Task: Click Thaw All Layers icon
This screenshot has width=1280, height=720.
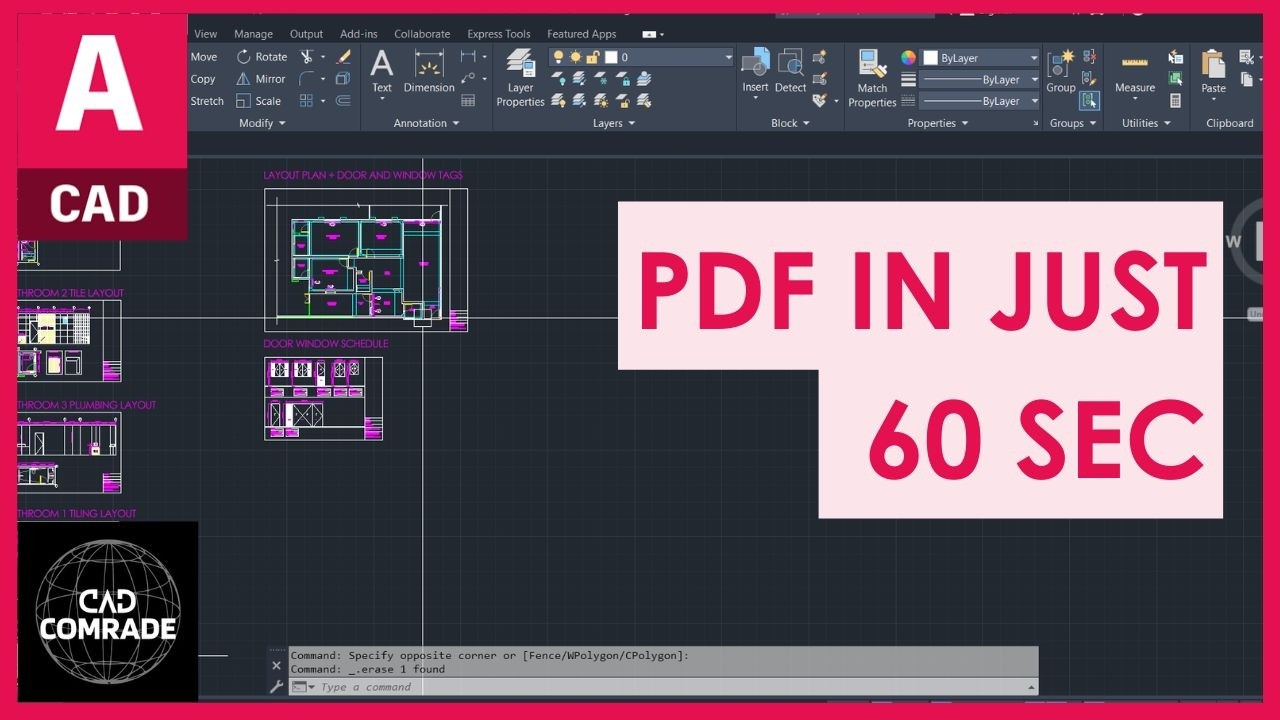Action: coord(602,101)
